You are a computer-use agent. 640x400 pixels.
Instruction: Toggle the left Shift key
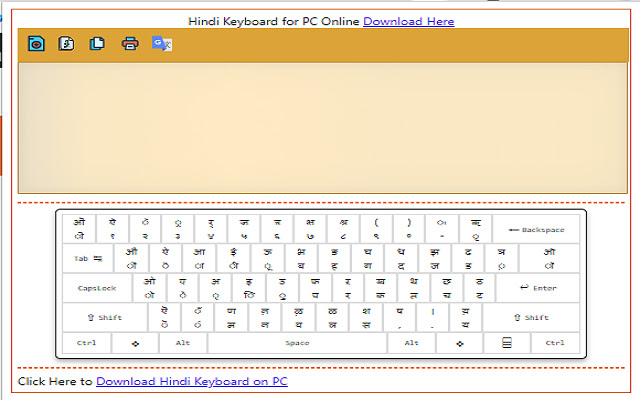pos(105,318)
